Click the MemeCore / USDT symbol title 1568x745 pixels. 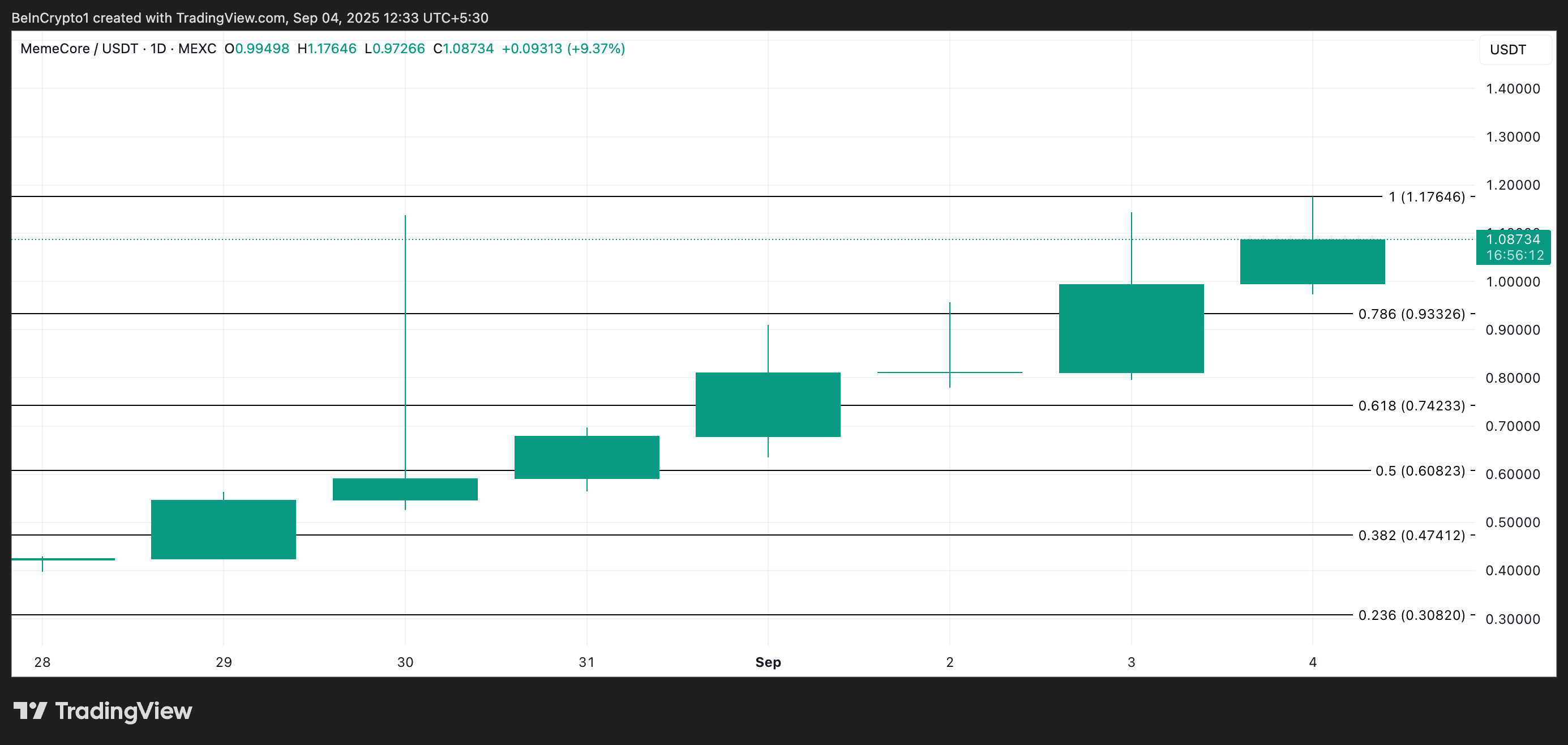tap(80, 49)
